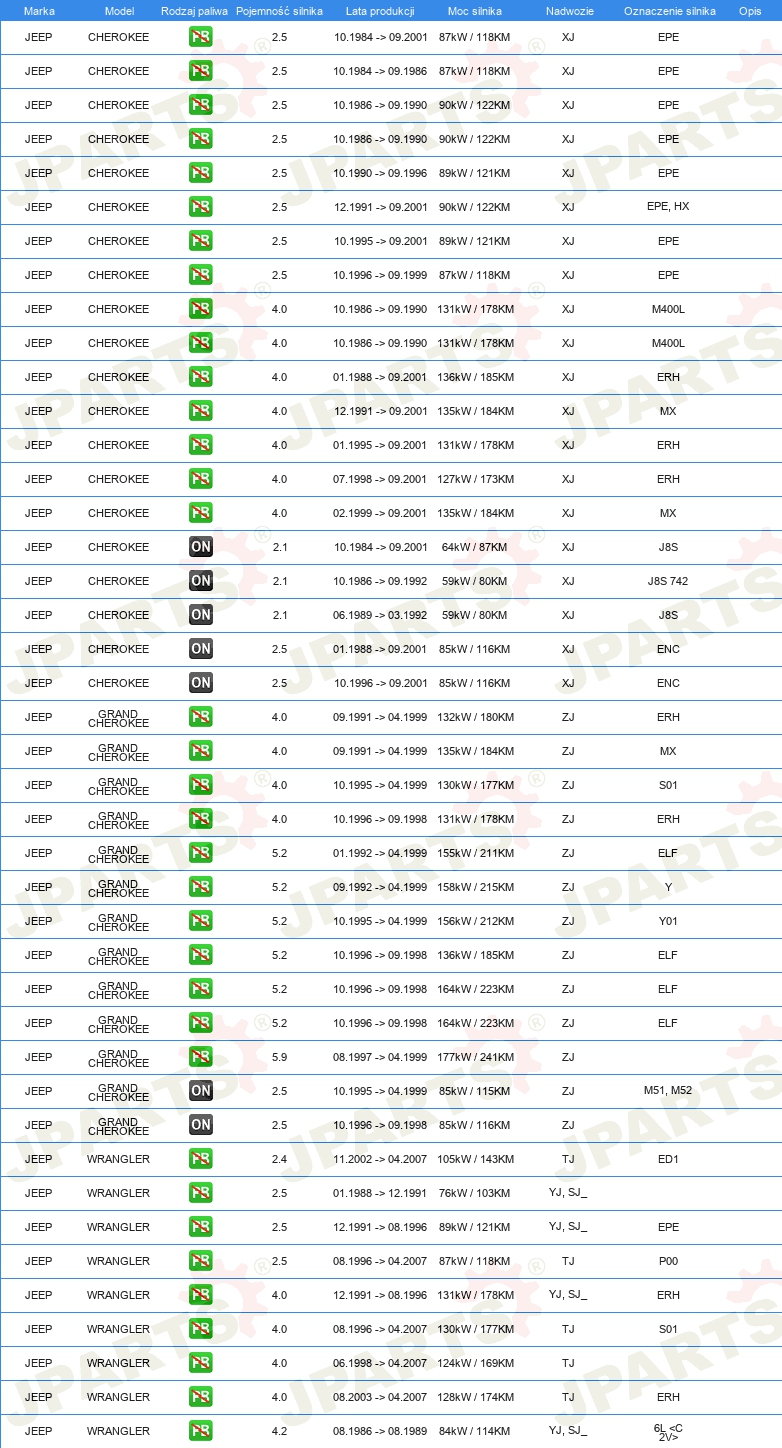
Task: Click petrol icon in Wrangler 124kW / 169KM row
Action: click(x=201, y=1363)
